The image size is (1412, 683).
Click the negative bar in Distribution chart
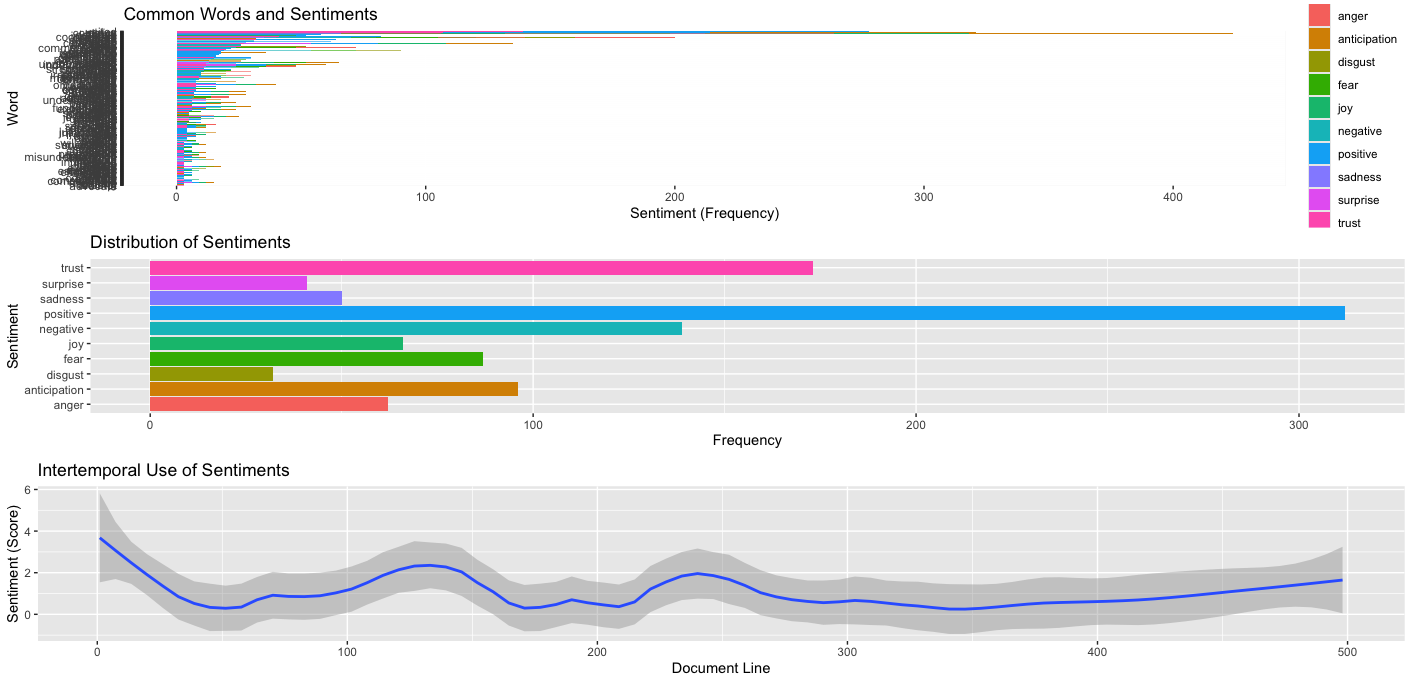415,329
